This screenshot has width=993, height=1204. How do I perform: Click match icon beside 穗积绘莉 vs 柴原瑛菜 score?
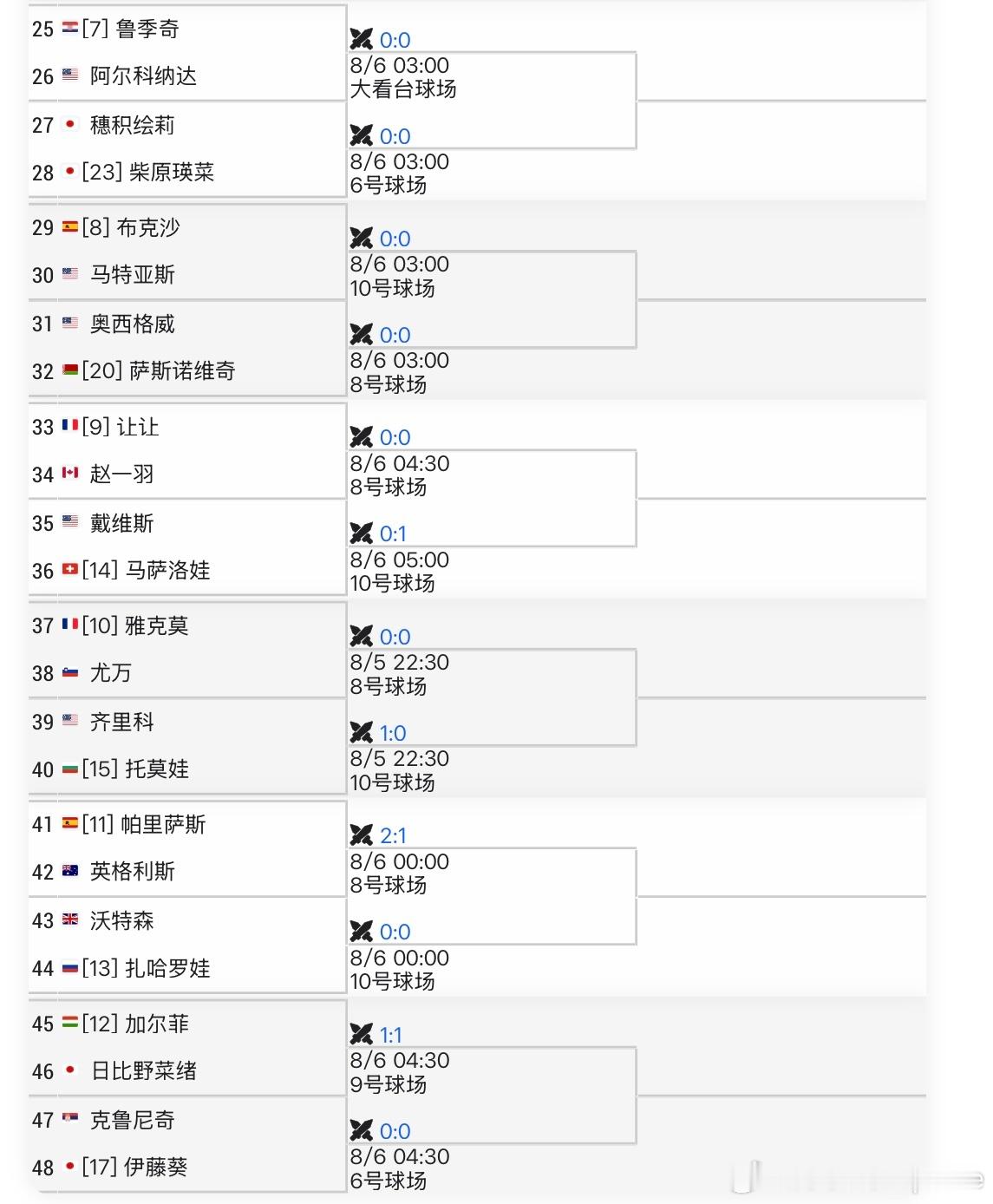[362, 135]
